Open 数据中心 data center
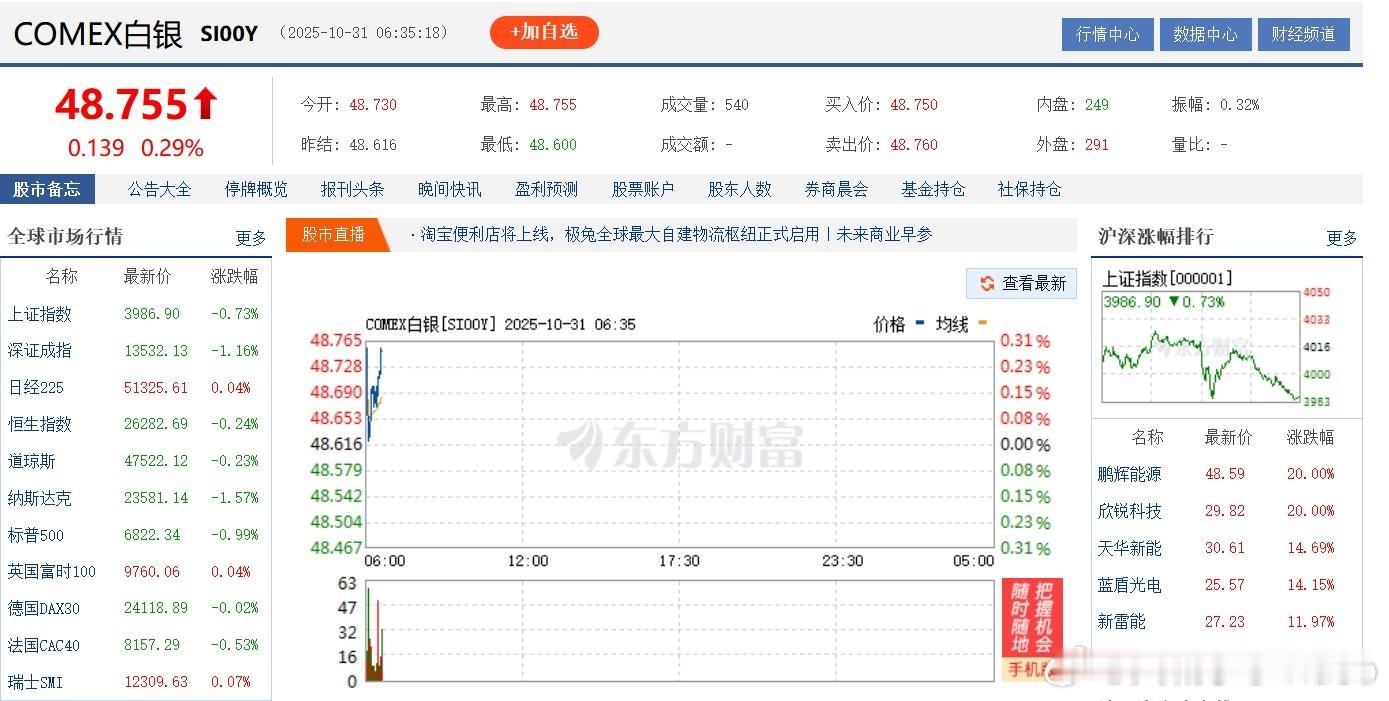 tap(1205, 34)
